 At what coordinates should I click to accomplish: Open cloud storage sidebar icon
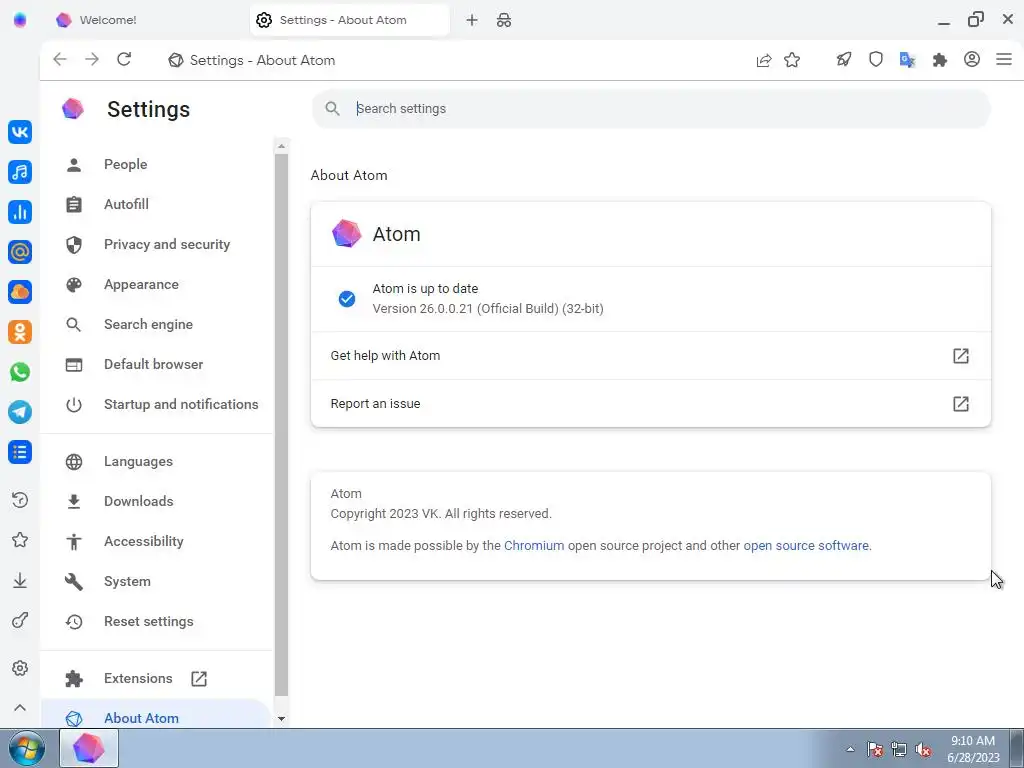(20, 292)
